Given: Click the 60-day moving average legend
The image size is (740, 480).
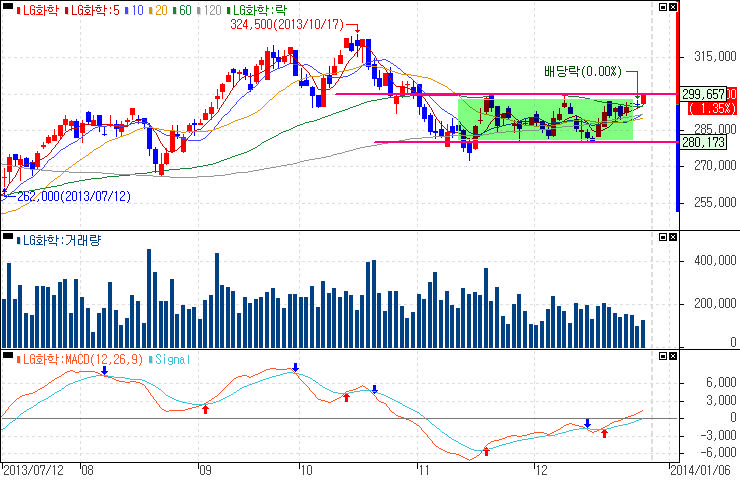Looking at the screenshot, I should point(185,8).
